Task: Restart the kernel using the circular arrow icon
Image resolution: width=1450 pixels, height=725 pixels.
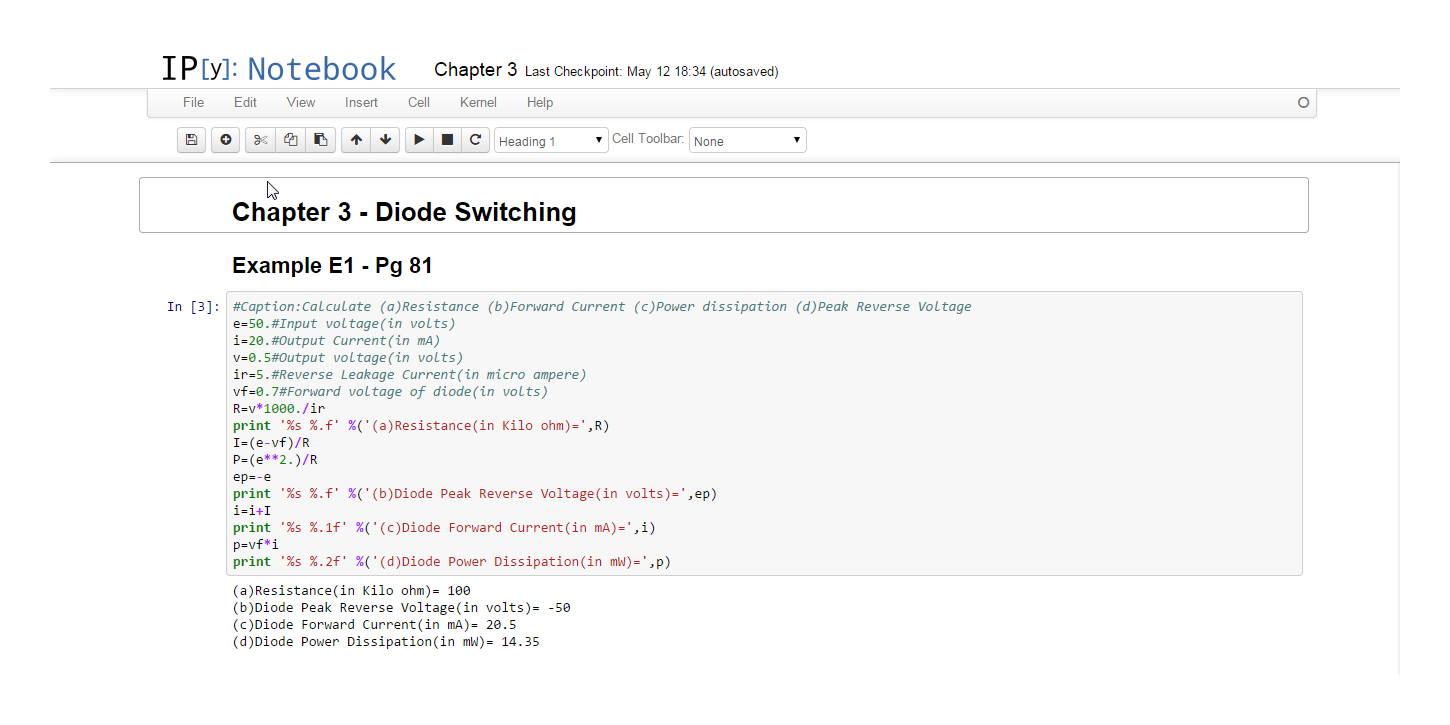Action: [476, 140]
